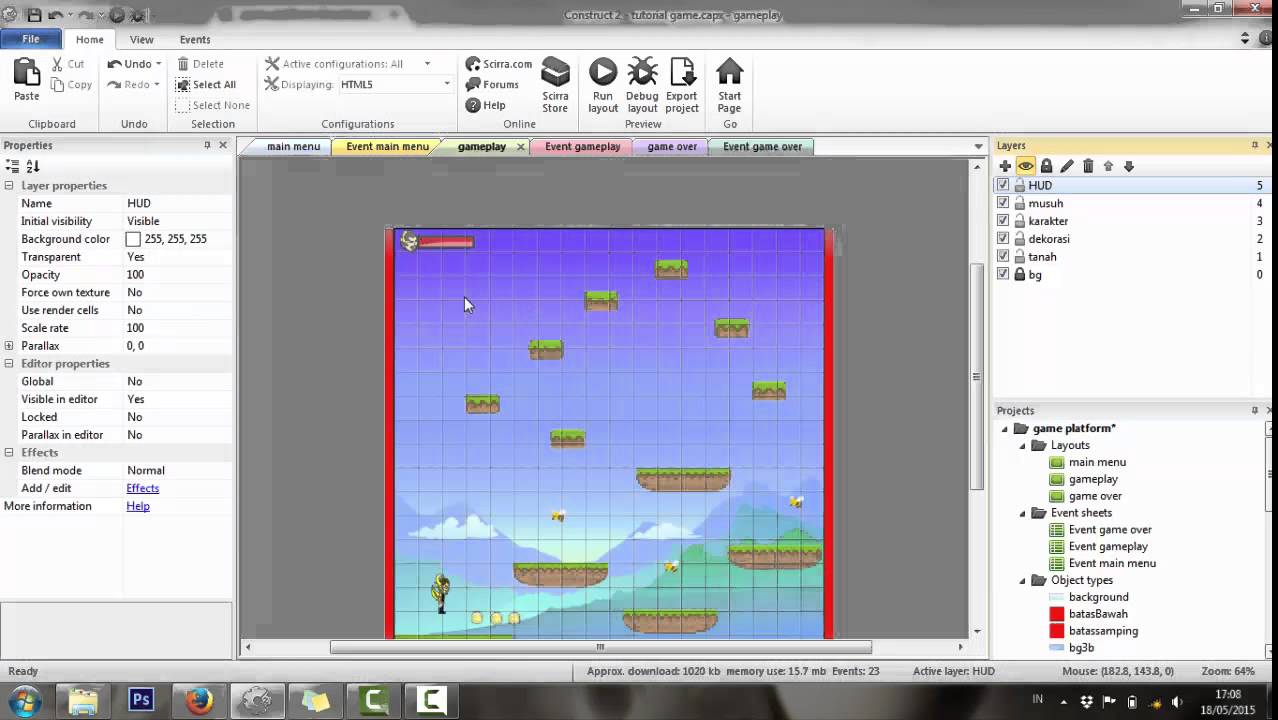
Task: Close the gameplay tab
Action: pyautogui.click(x=520, y=147)
